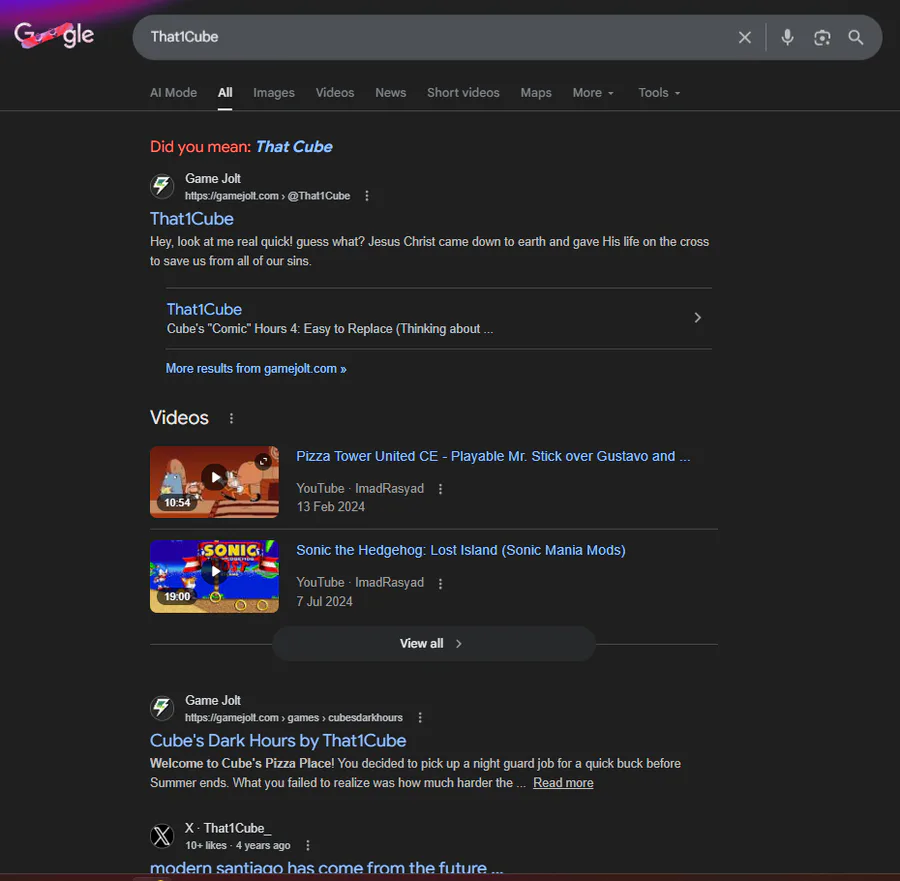This screenshot has height=881, width=900.
Task: Click 'X · That1Cube_' source label
Action: click(x=228, y=828)
